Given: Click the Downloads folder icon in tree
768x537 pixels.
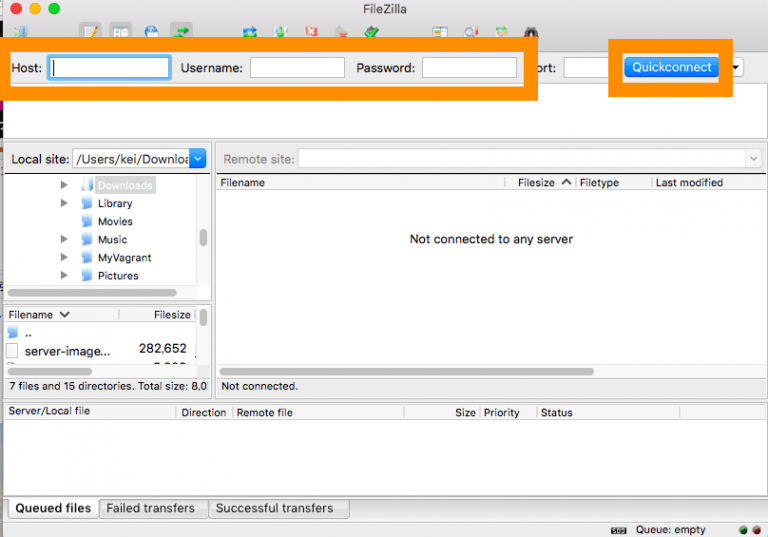Looking at the screenshot, I should (x=87, y=185).
